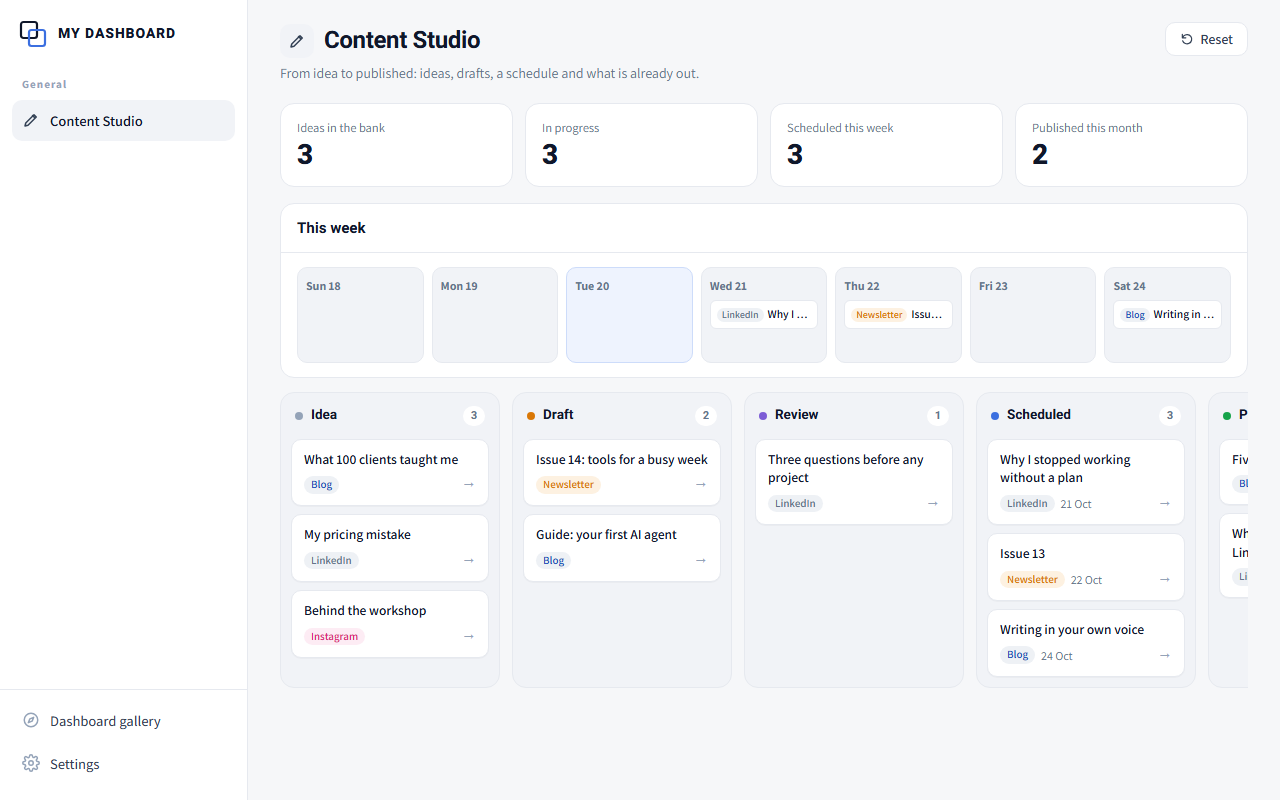
Task: Click the Review column header
Action: 854,415
